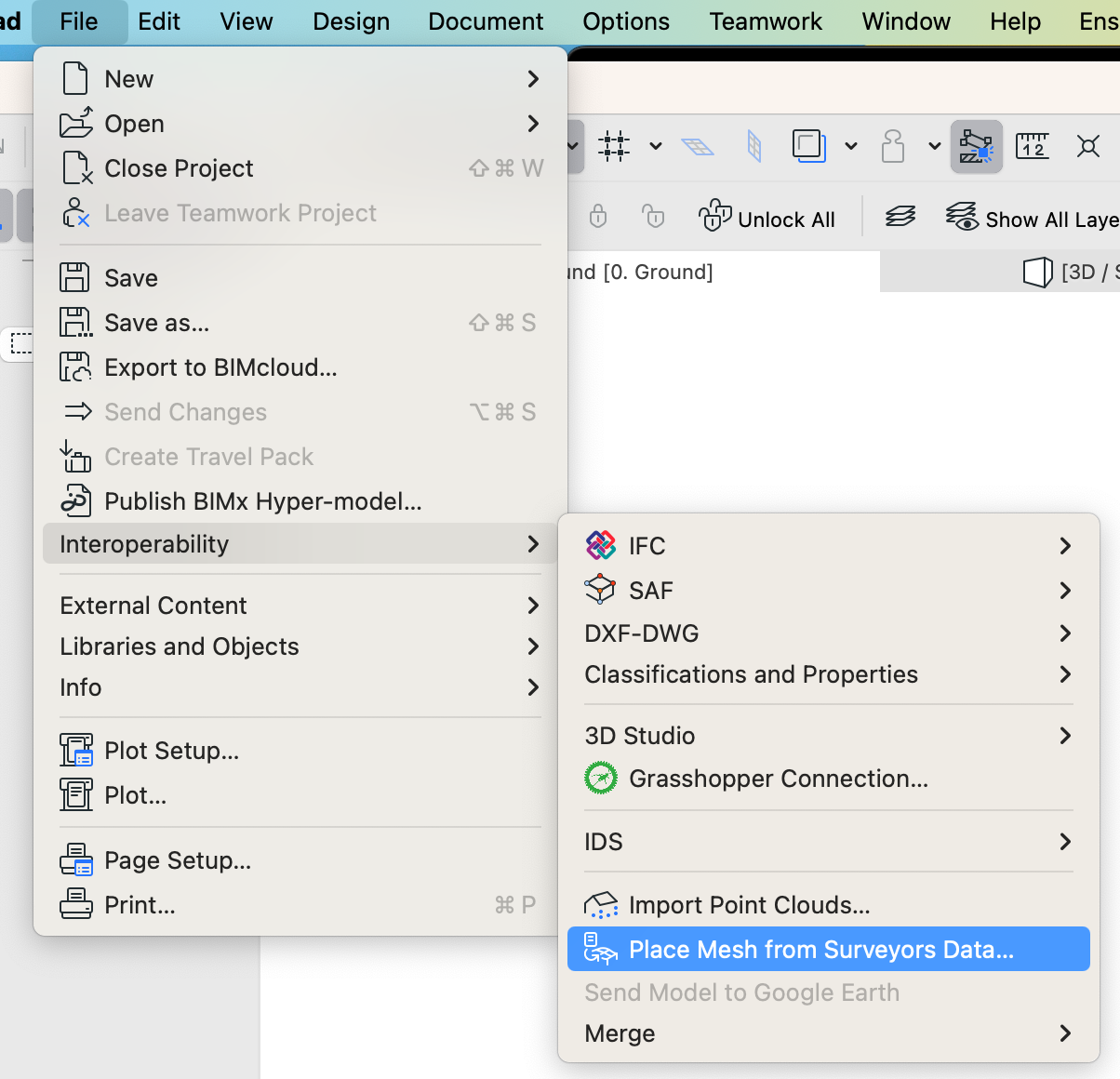Switch to the 3D view tab
The image size is (1120, 1079).
(x=1070, y=272)
